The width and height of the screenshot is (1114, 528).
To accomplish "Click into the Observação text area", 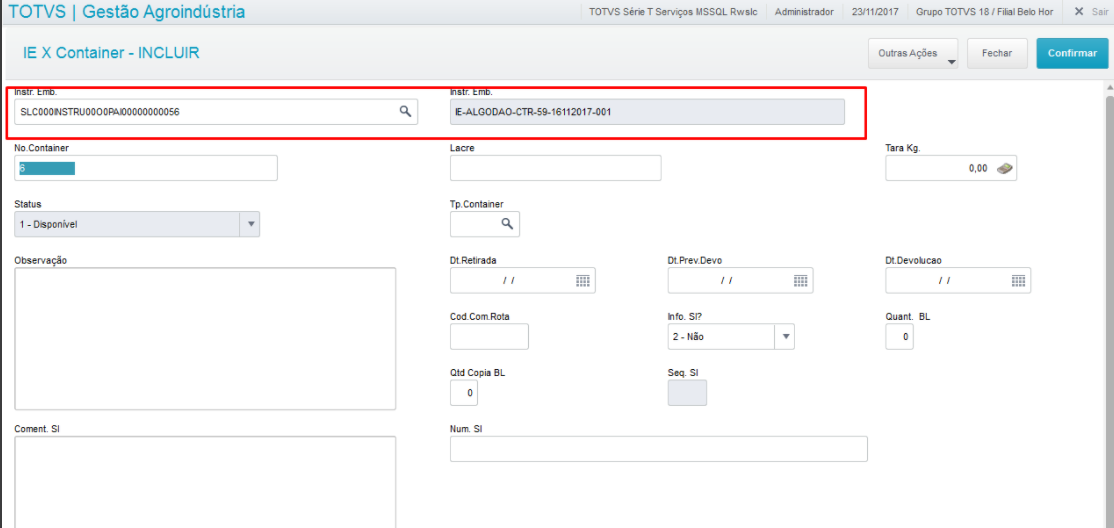I will coord(205,339).
